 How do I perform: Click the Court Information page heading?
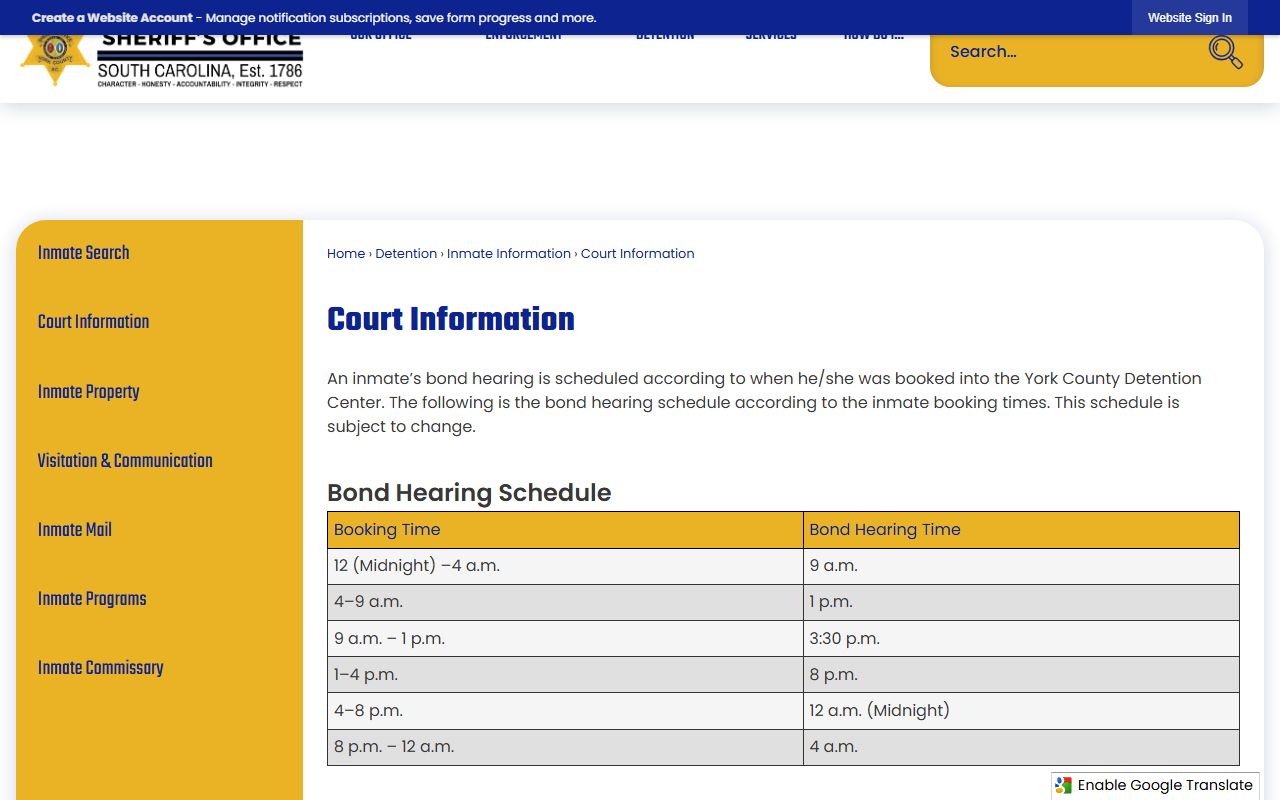coord(451,319)
